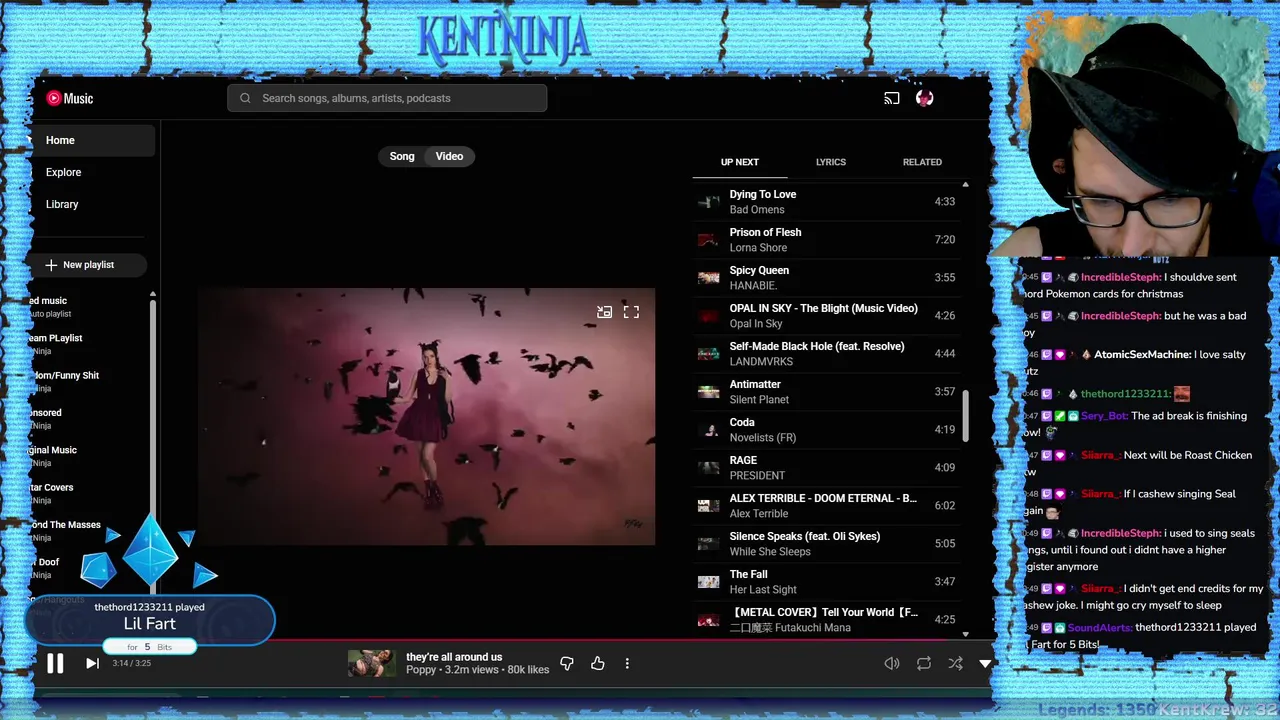Play OPAL IN SKY - The Blight
1280x720 pixels.
(x=826, y=316)
